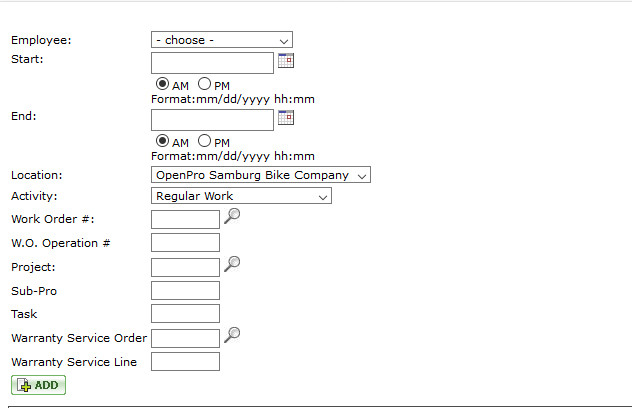Select PM for the Start time
Image resolution: width=632 pixels, height=408 pixels.
click(x=204, y=84)
